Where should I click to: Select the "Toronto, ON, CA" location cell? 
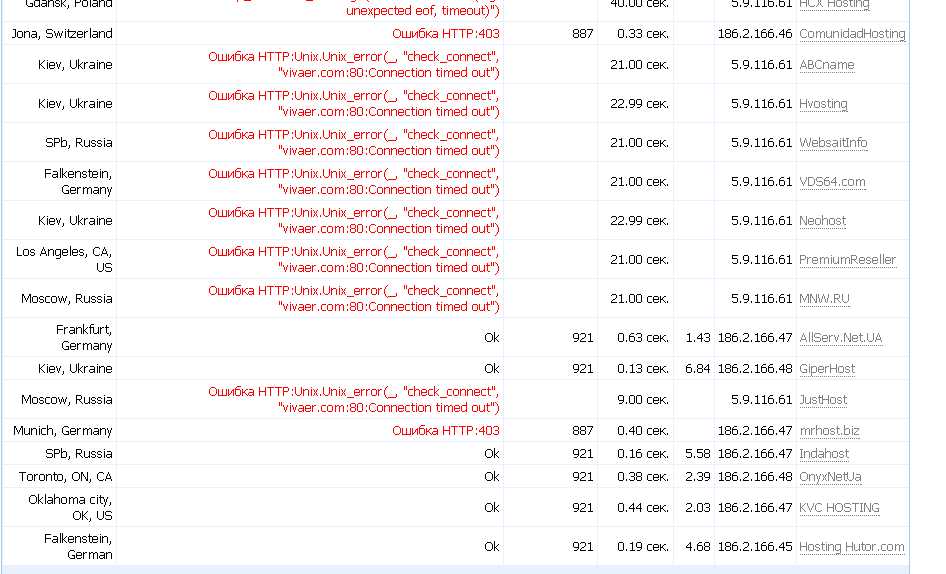coord(65,477)
